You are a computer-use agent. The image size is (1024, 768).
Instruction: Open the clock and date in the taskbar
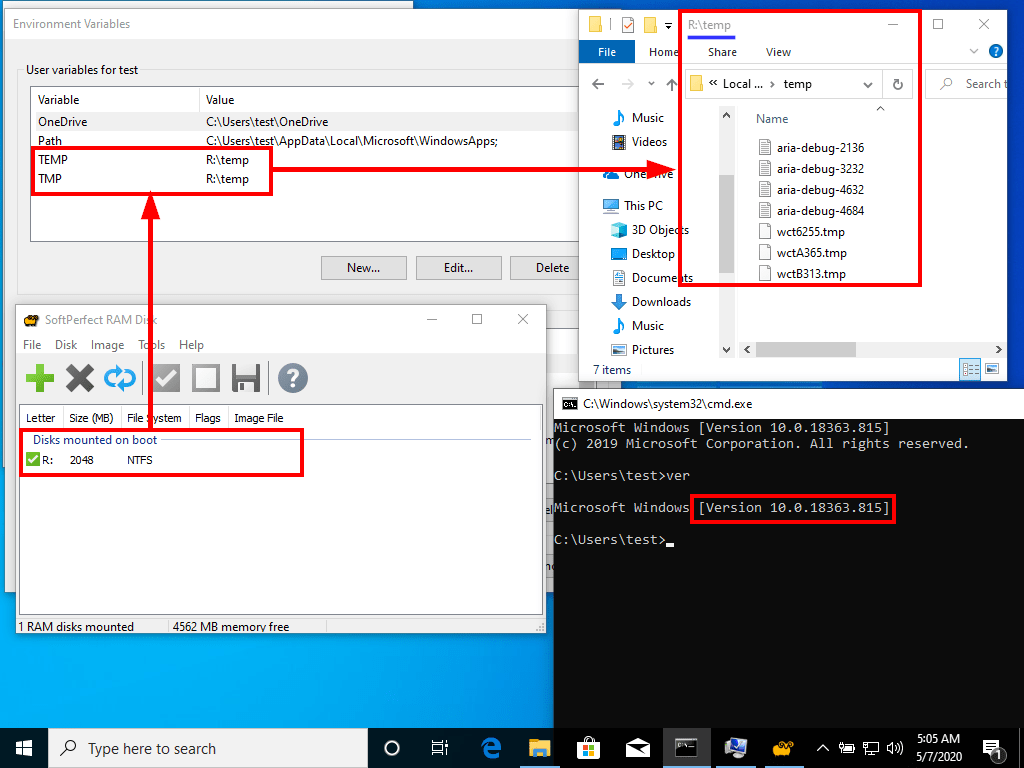pos(938,748)
